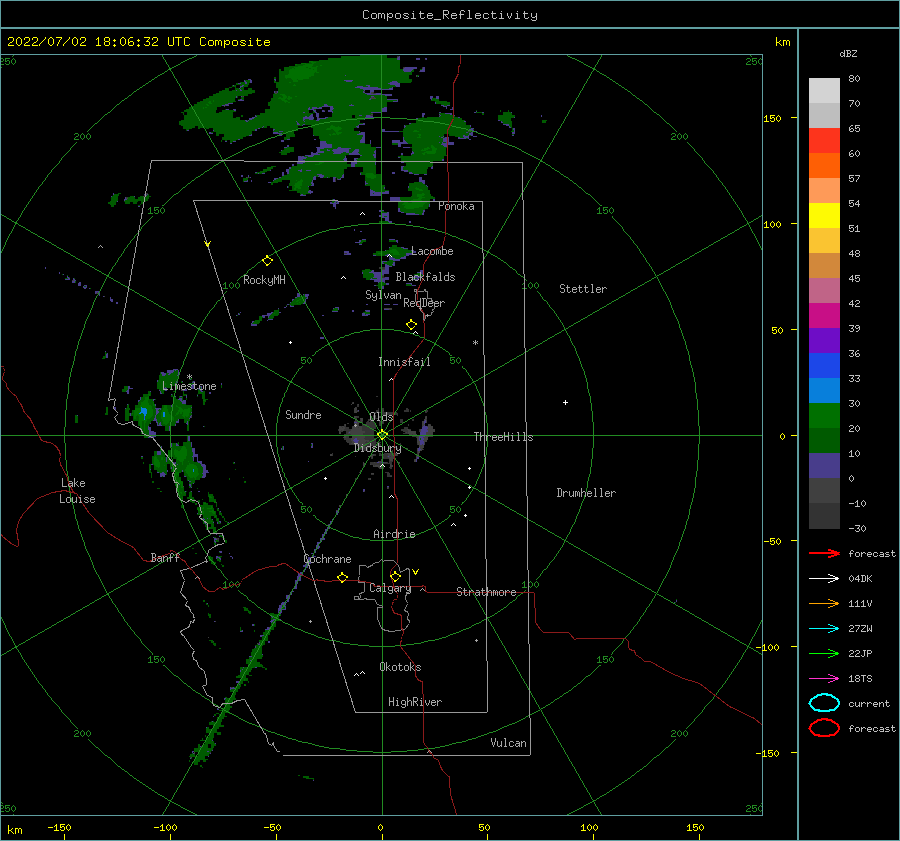This screenshot has width=900, height=841.
Task: Click the green 30 dBZ color swatch
Action: (x=824, y=415)
